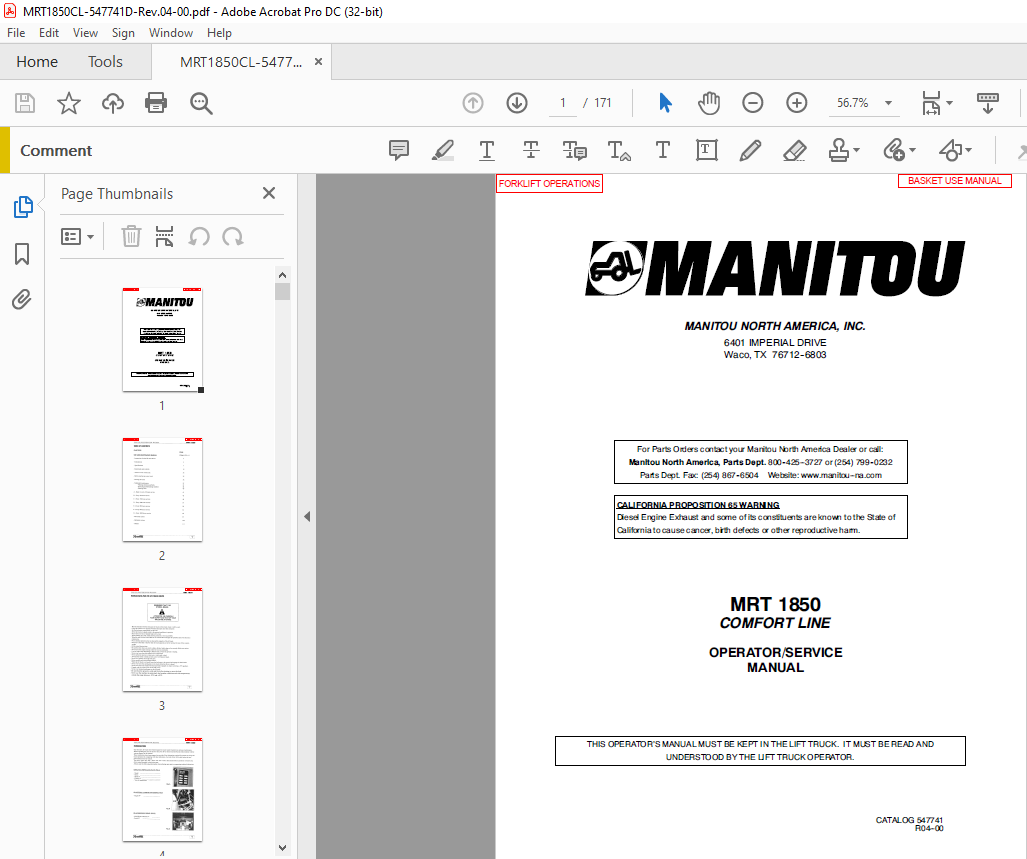This screenshot has height=859, width=1027.
Task: Collapse the navigation pane arrow
Action: [307, 517]
